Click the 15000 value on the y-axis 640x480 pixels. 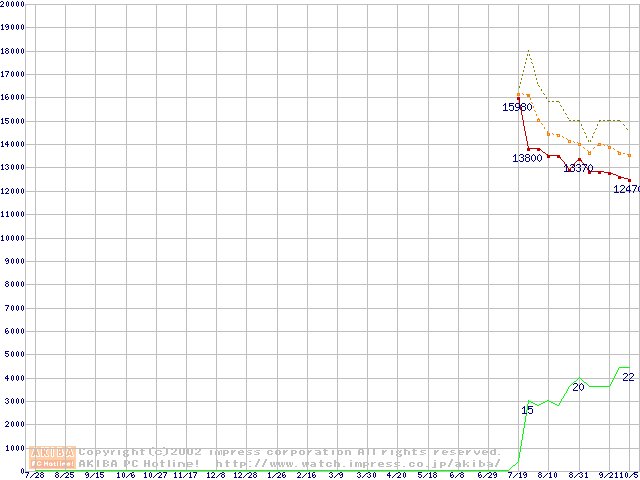[x=12, y=121]
